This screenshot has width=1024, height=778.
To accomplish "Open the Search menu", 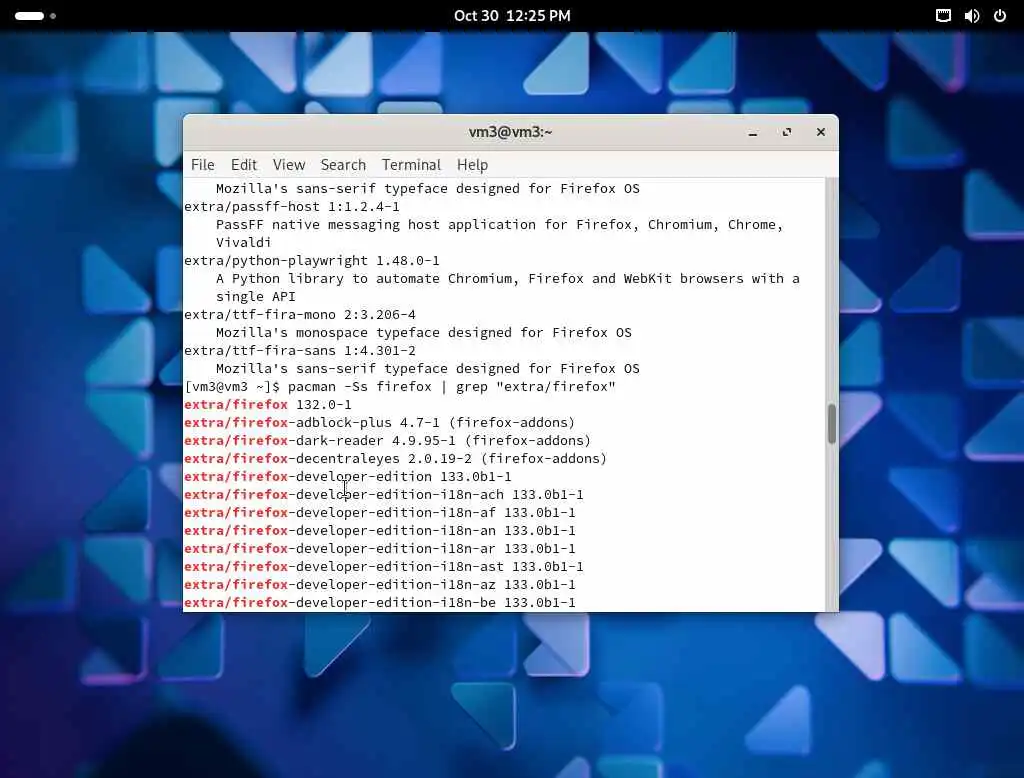I will tap(343, 165).
